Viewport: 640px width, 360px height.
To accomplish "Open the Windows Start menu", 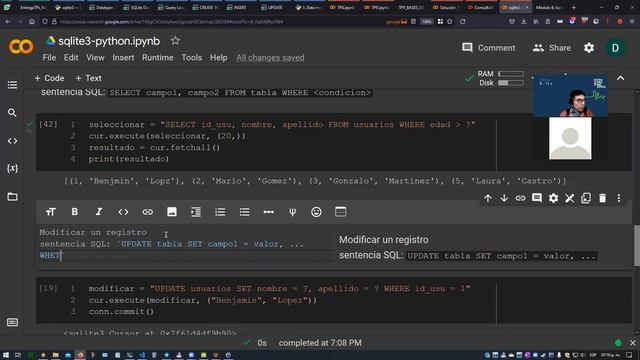I will pyautogui.click(x=6, y=355).
